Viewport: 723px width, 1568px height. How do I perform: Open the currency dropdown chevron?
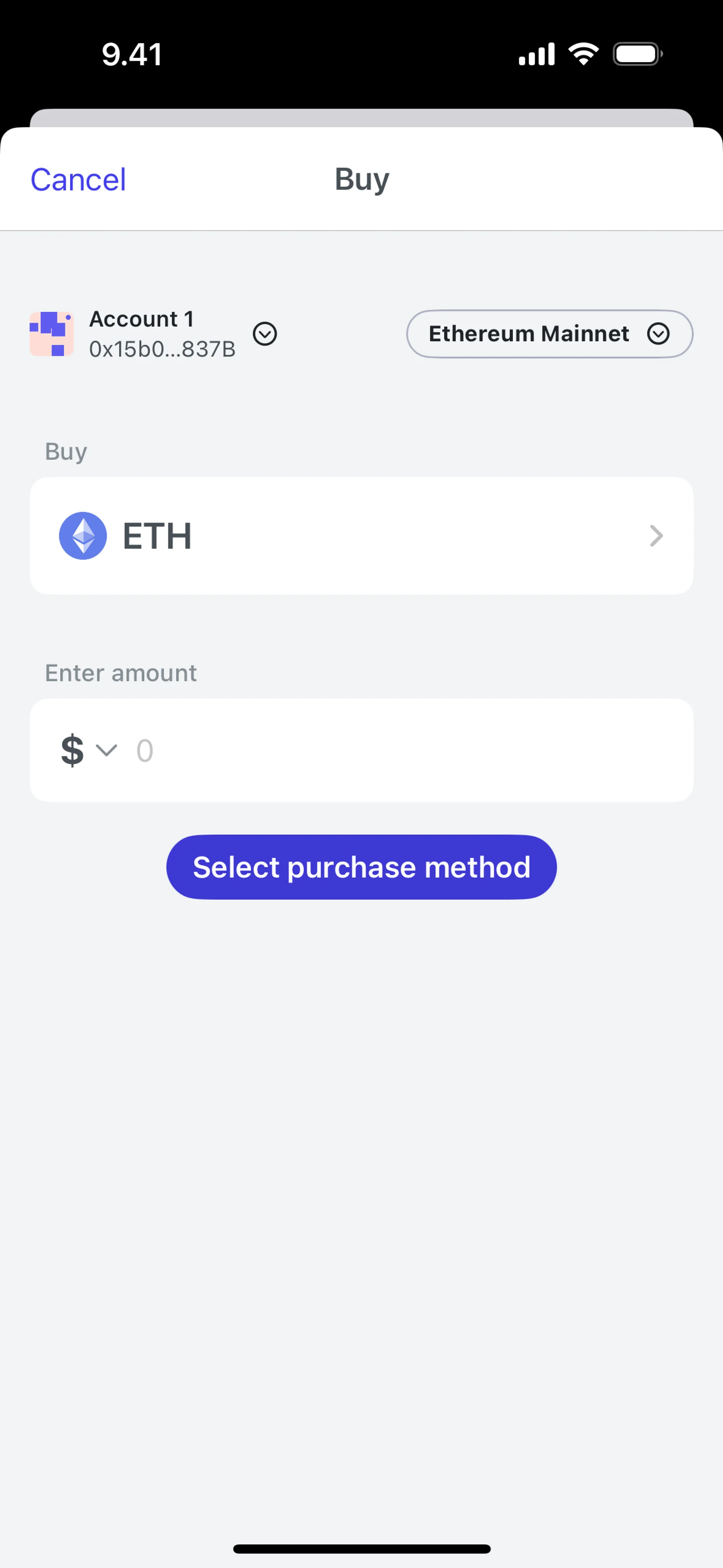[107, 750]
